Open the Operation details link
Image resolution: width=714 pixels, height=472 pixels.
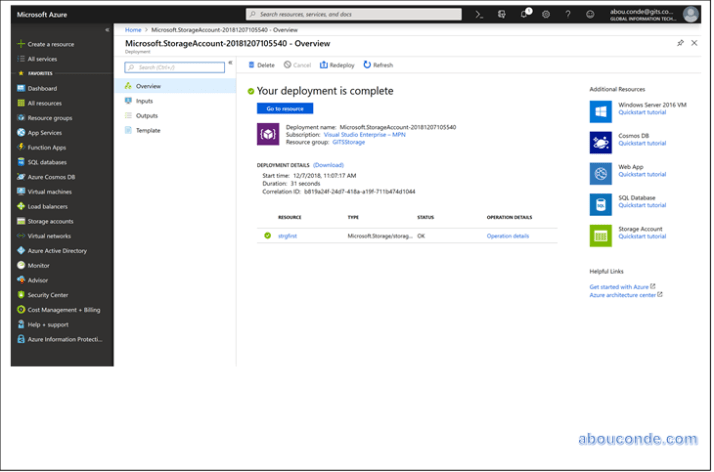click(508, 236)
